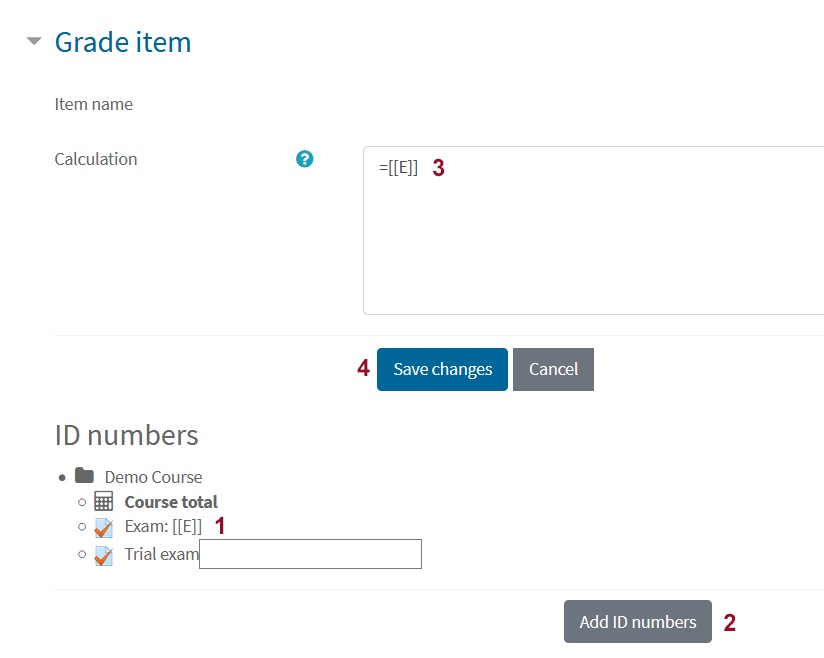Select the Course total item text

(x=171, y=502)
